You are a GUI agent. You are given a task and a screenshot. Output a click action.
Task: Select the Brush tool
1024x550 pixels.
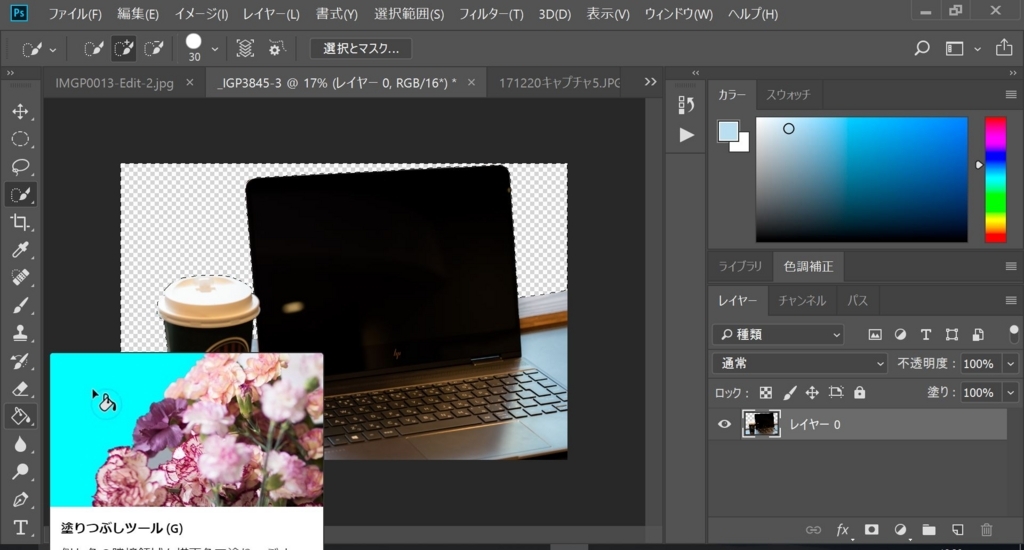[x=20, y=305]
